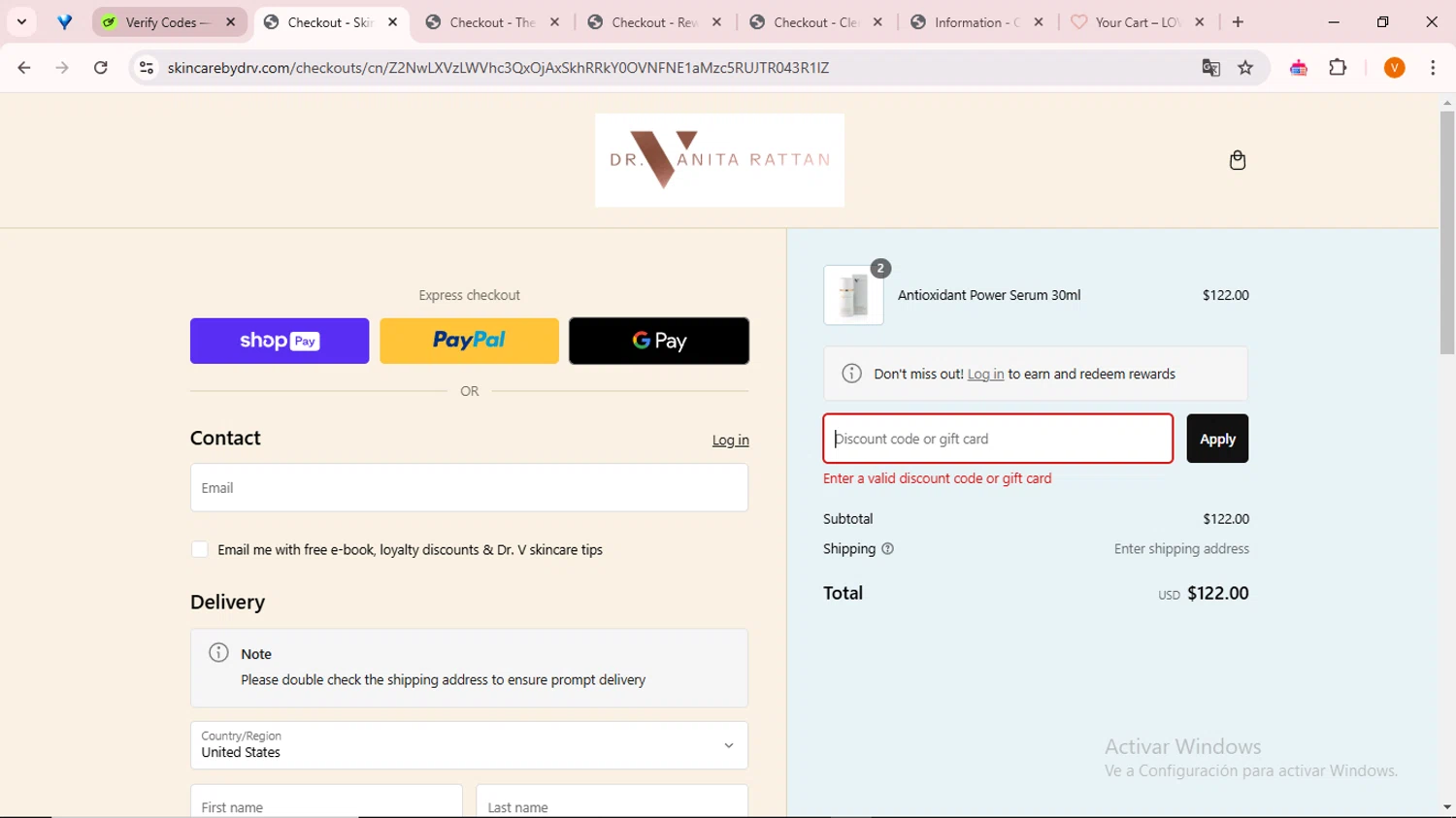Switch to the Checkout - Rew tab
This screenshot has width=1456, height=818.
click(655, 22)
